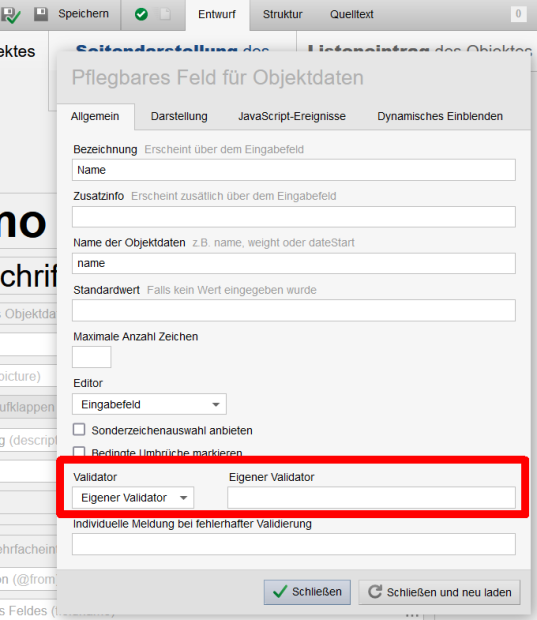Viewport: 537px width, 620px height.
Task: Click the save-and-check icon in the toolbar
Action: pos(10,15)
